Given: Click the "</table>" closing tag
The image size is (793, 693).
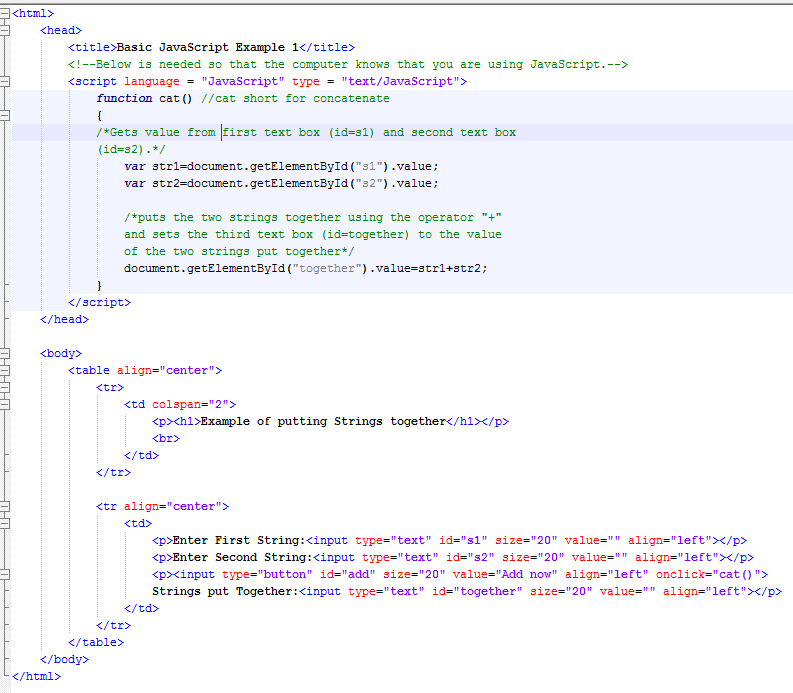Looking at the screenshot, I should pos(96,642).
